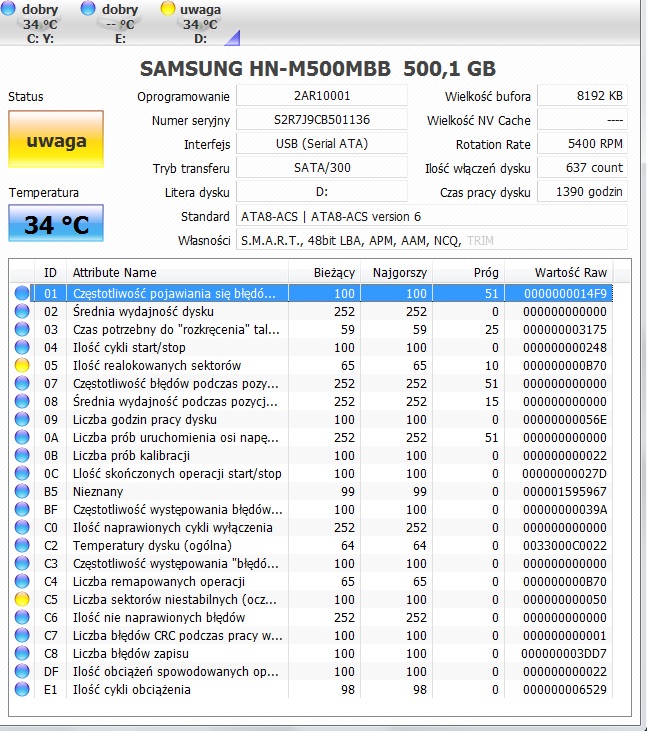Image resolution: width=647 pixels, height=731 pixels.
Task: Select row Temperatury dysku (ogólna)
Action: pyautogui.click(x=311, y=545)
